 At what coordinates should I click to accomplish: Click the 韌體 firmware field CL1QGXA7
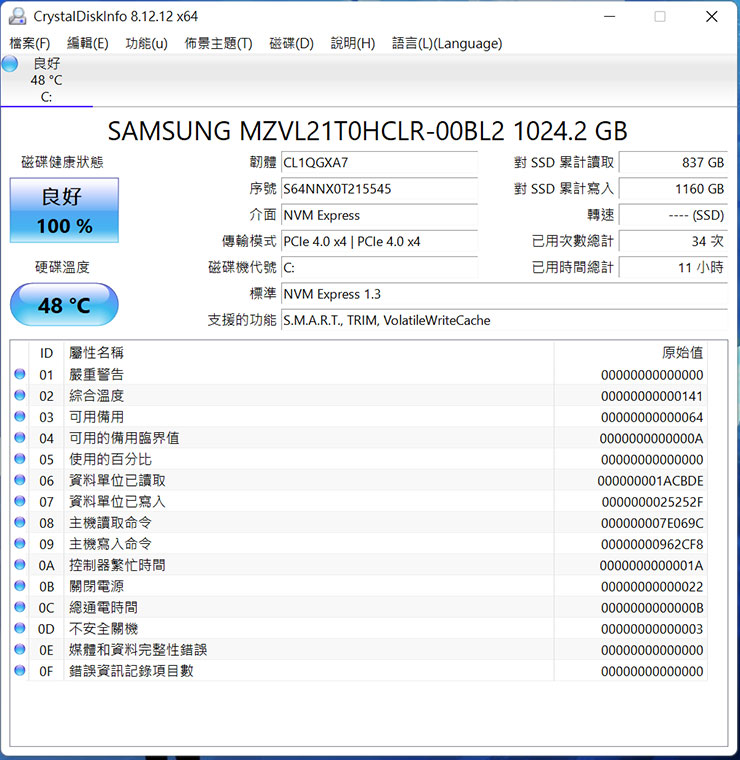[x=378, y=163]
